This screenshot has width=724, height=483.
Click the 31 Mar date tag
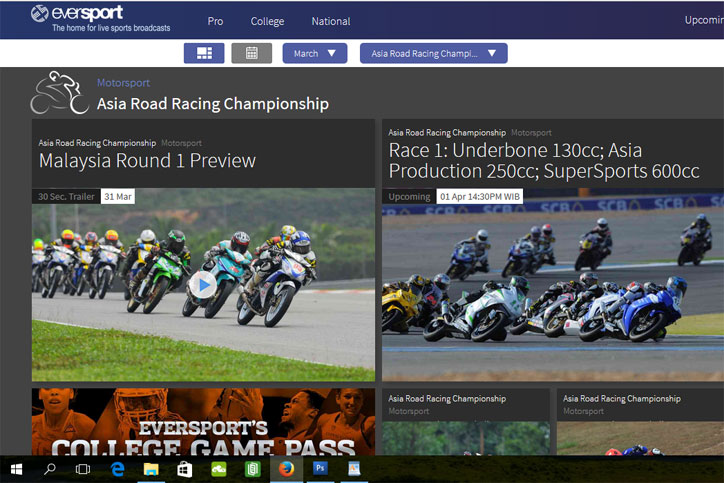tap(118, 196)
